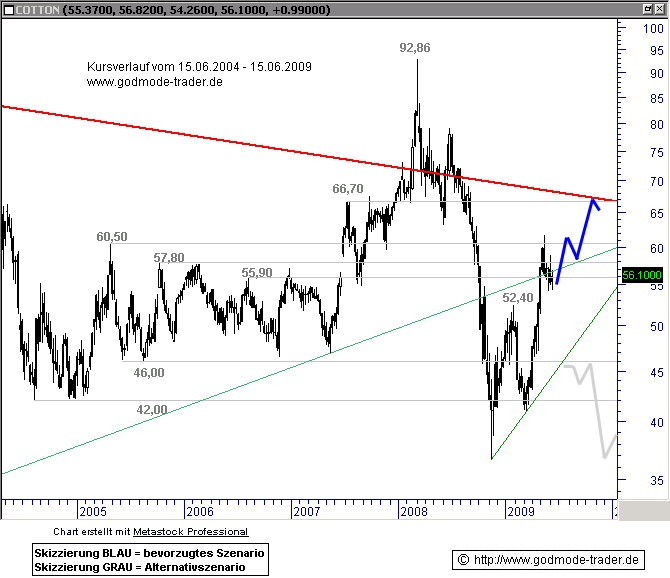Click the 66,70 resistance label
The width and height of the screenshot is (670, 578).
(348, 189)
